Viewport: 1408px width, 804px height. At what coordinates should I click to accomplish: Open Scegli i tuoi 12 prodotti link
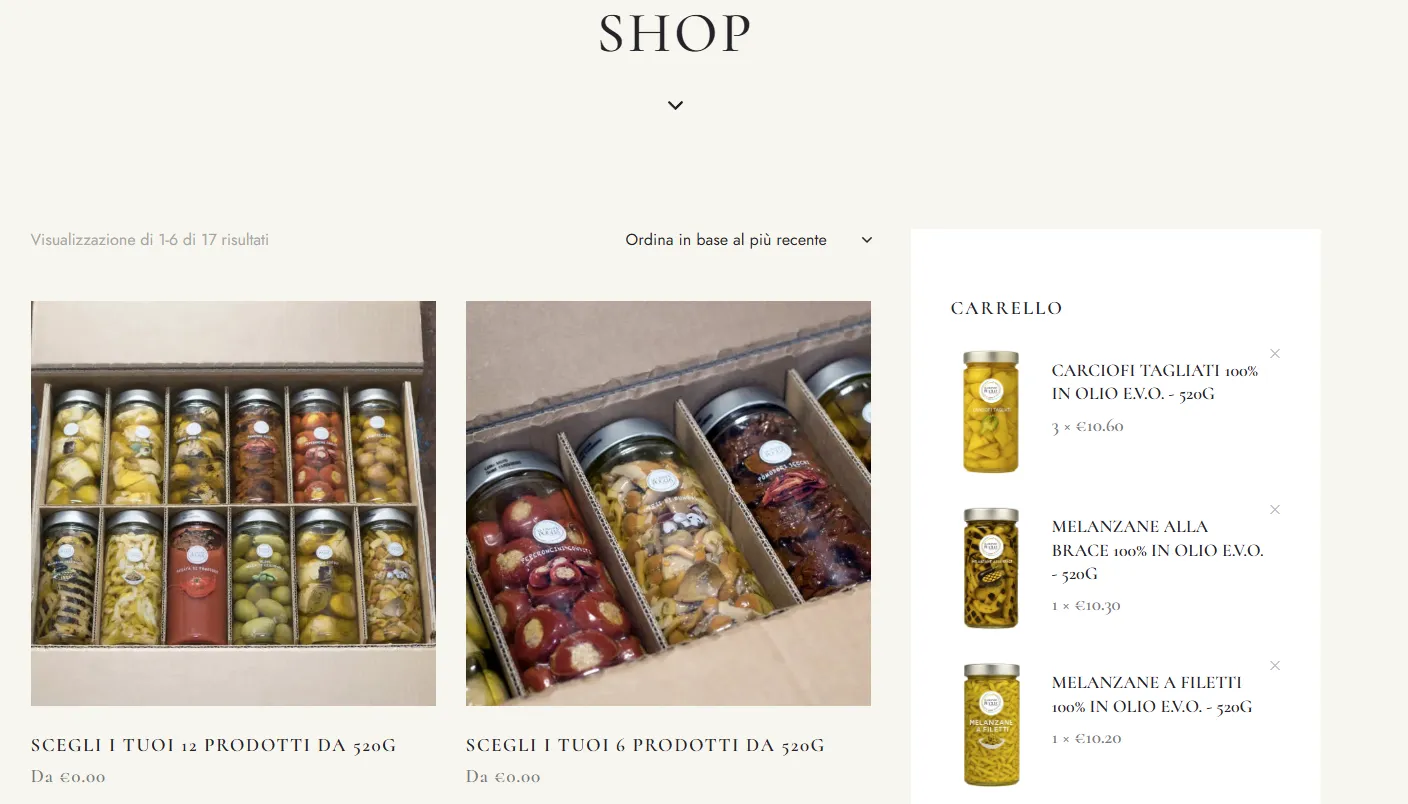214,746
